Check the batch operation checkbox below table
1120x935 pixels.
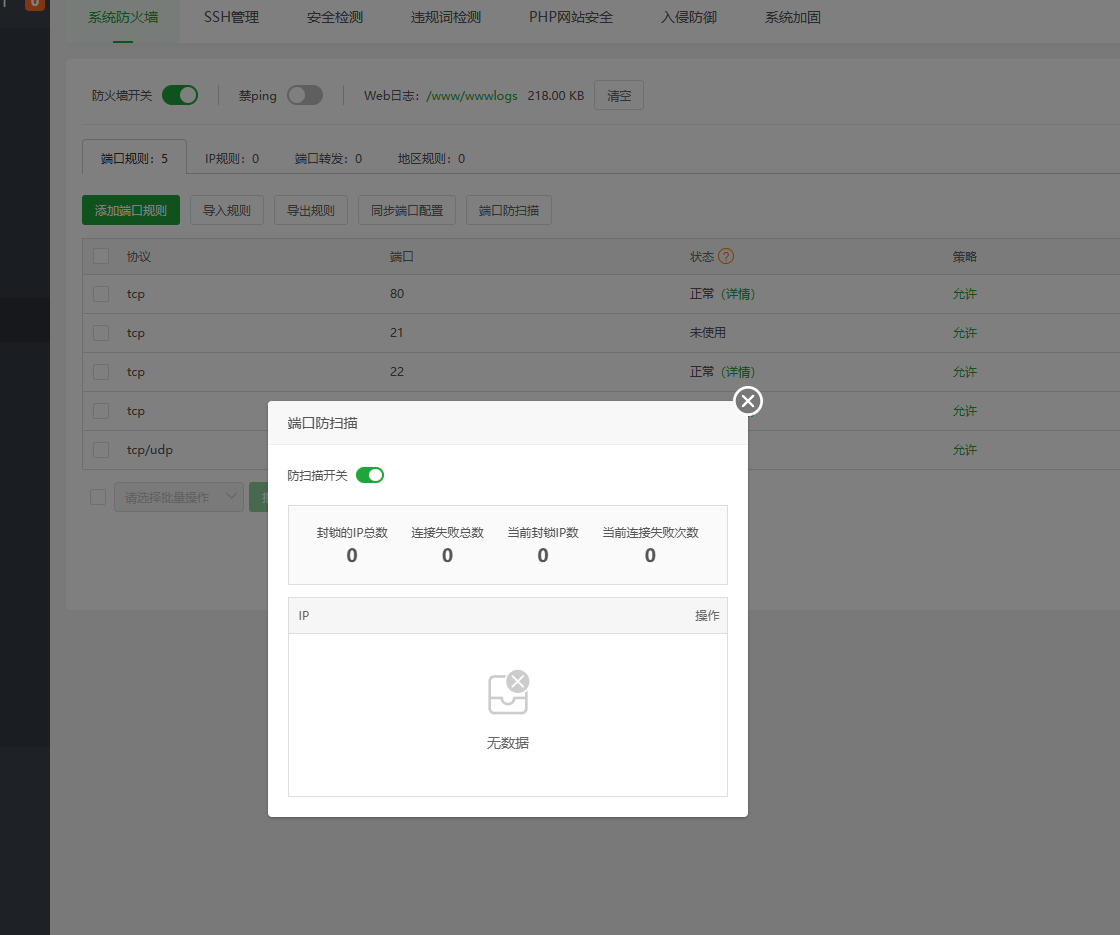98,497
